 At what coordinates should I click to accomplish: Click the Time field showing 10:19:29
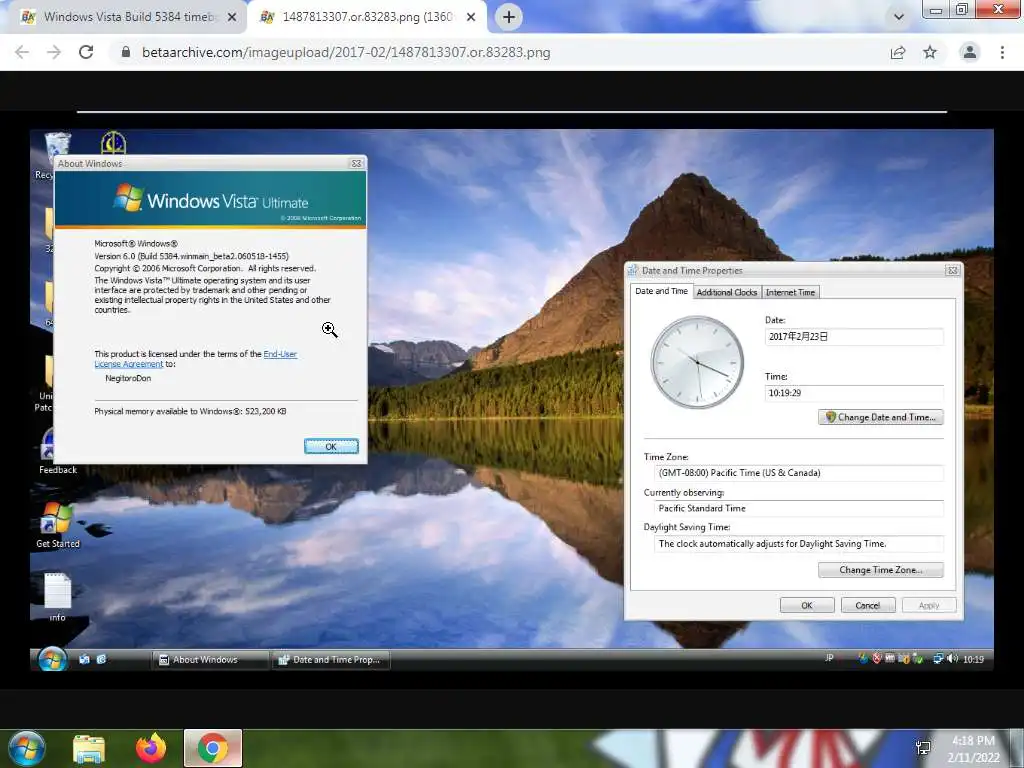click(x=854, y=392)
